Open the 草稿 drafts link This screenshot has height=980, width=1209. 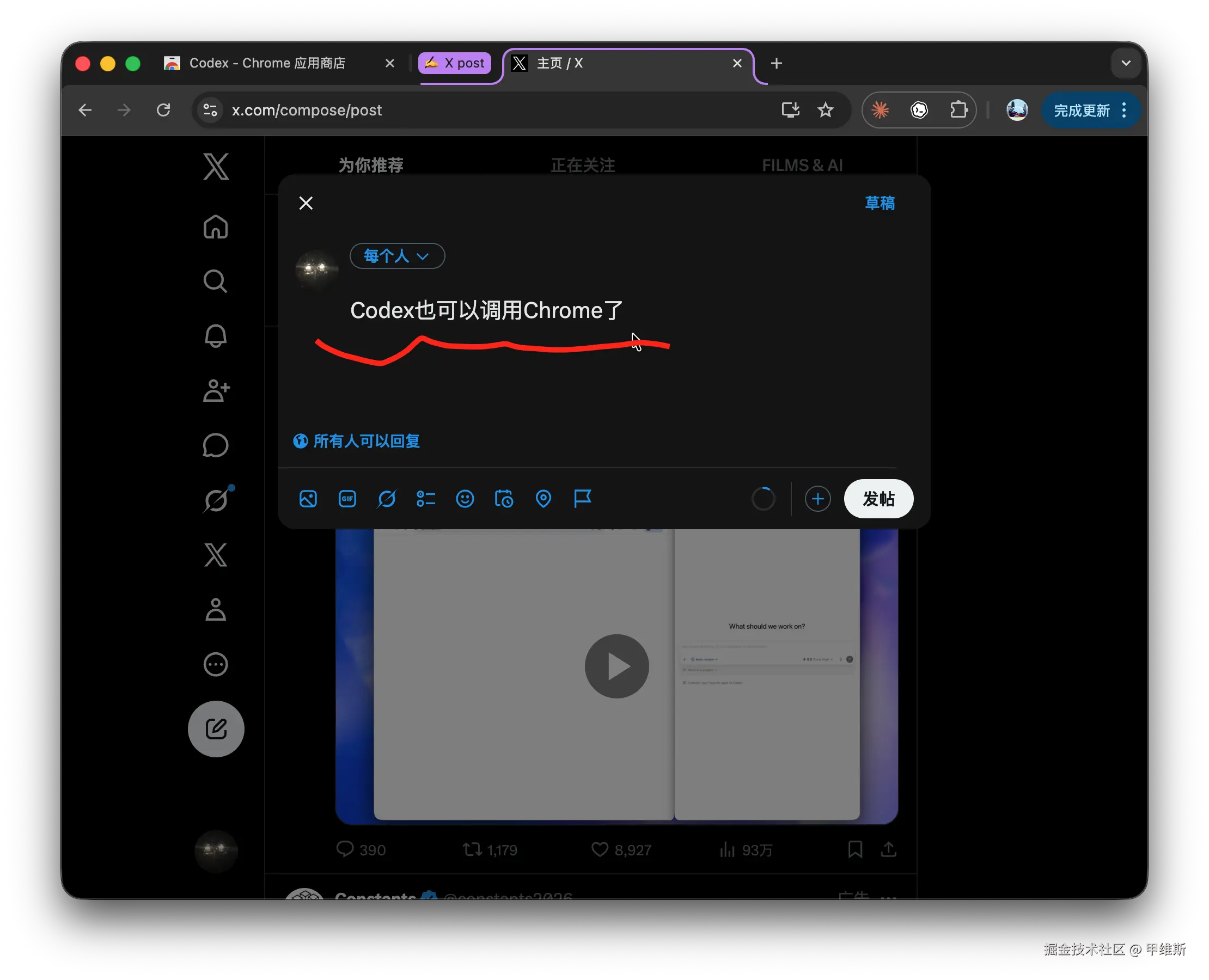click(x=879, y=203)
